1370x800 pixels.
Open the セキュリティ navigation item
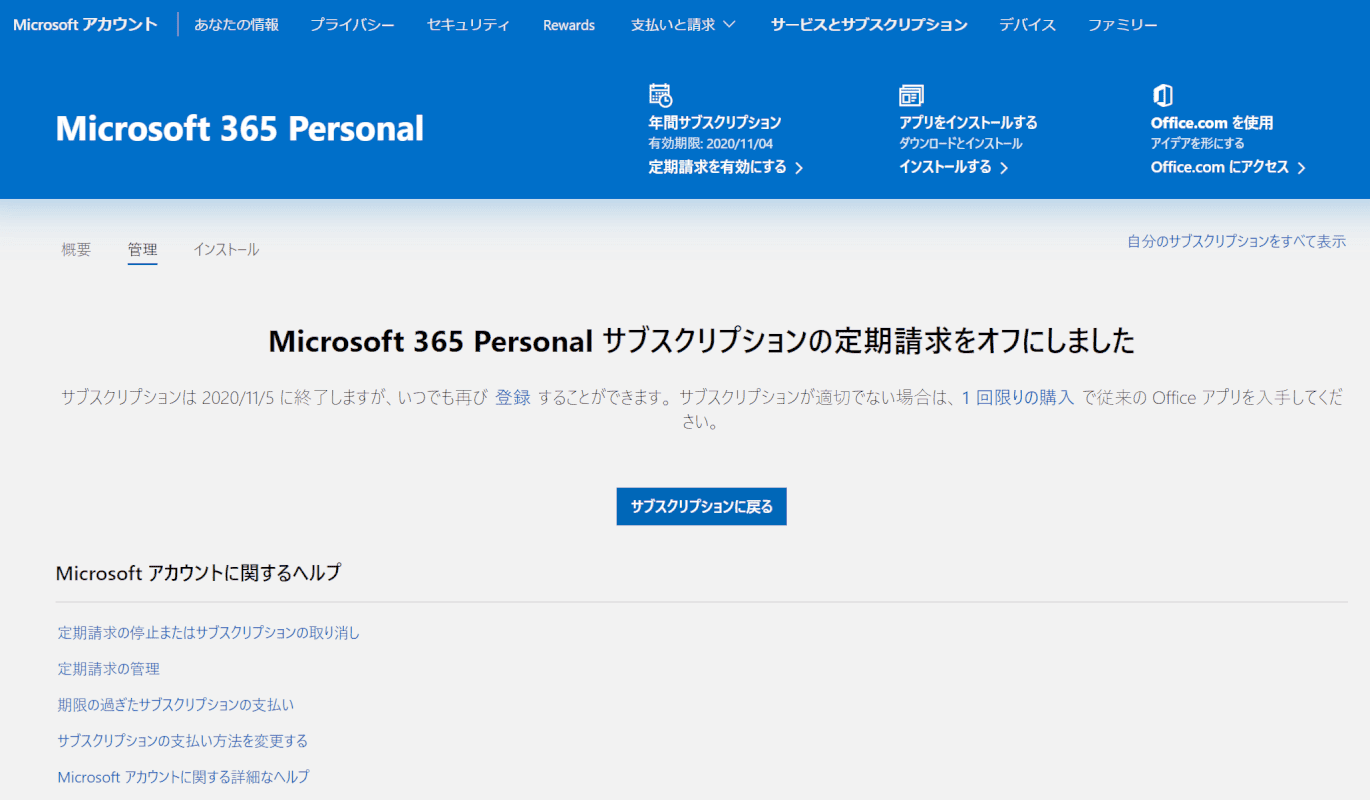[x=468, y=25]
